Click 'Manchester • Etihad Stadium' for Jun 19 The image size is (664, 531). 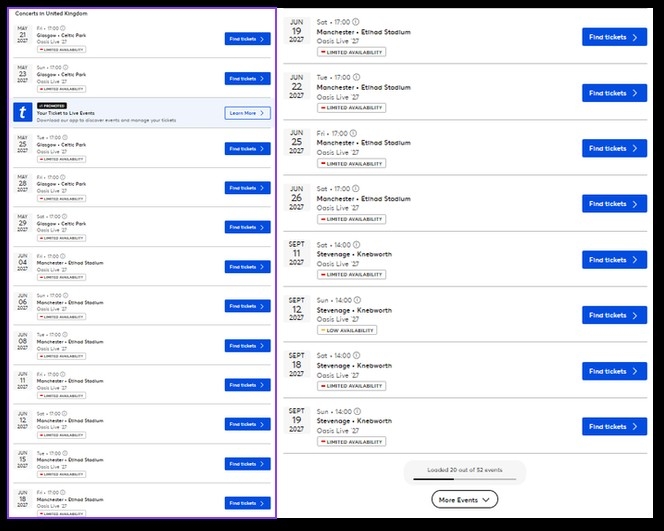pyautogui.click(x=363, y=32)
